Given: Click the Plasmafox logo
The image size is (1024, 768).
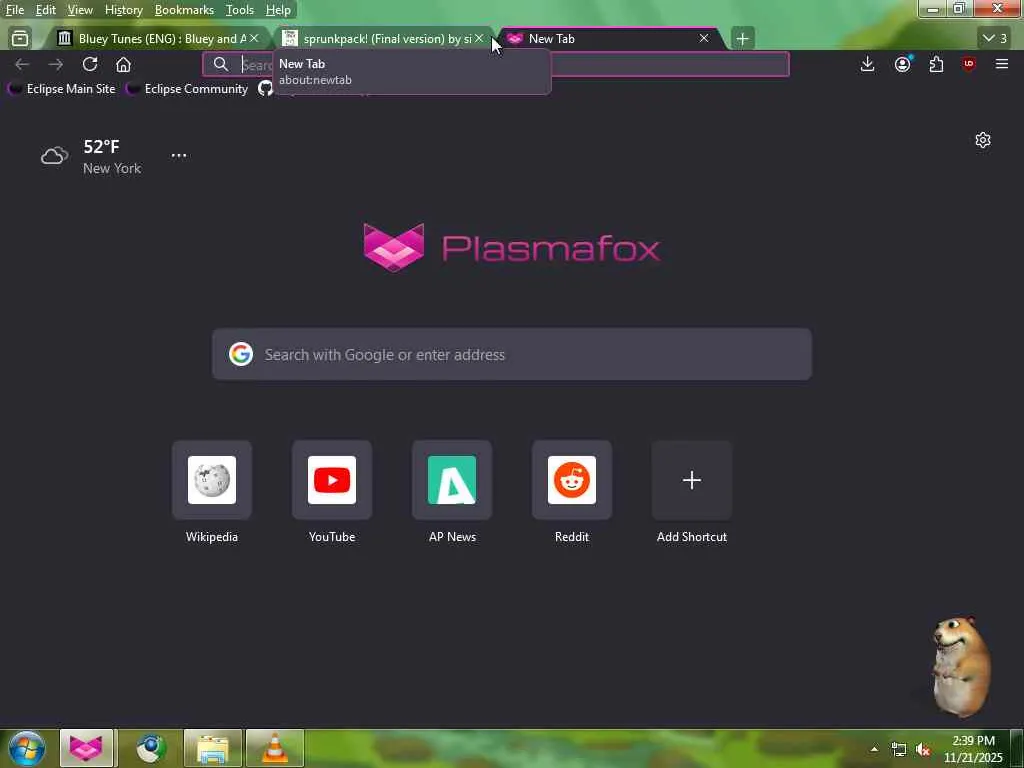Looking at the screenshot, I should [x=512, y=248].
